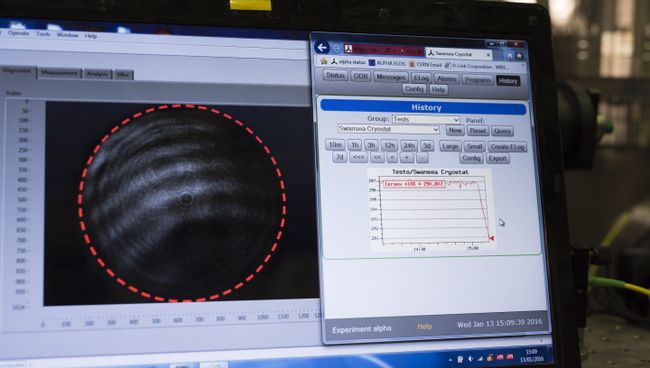
Task: Click the volume speaker tray icon
Action: click(471, 358)
